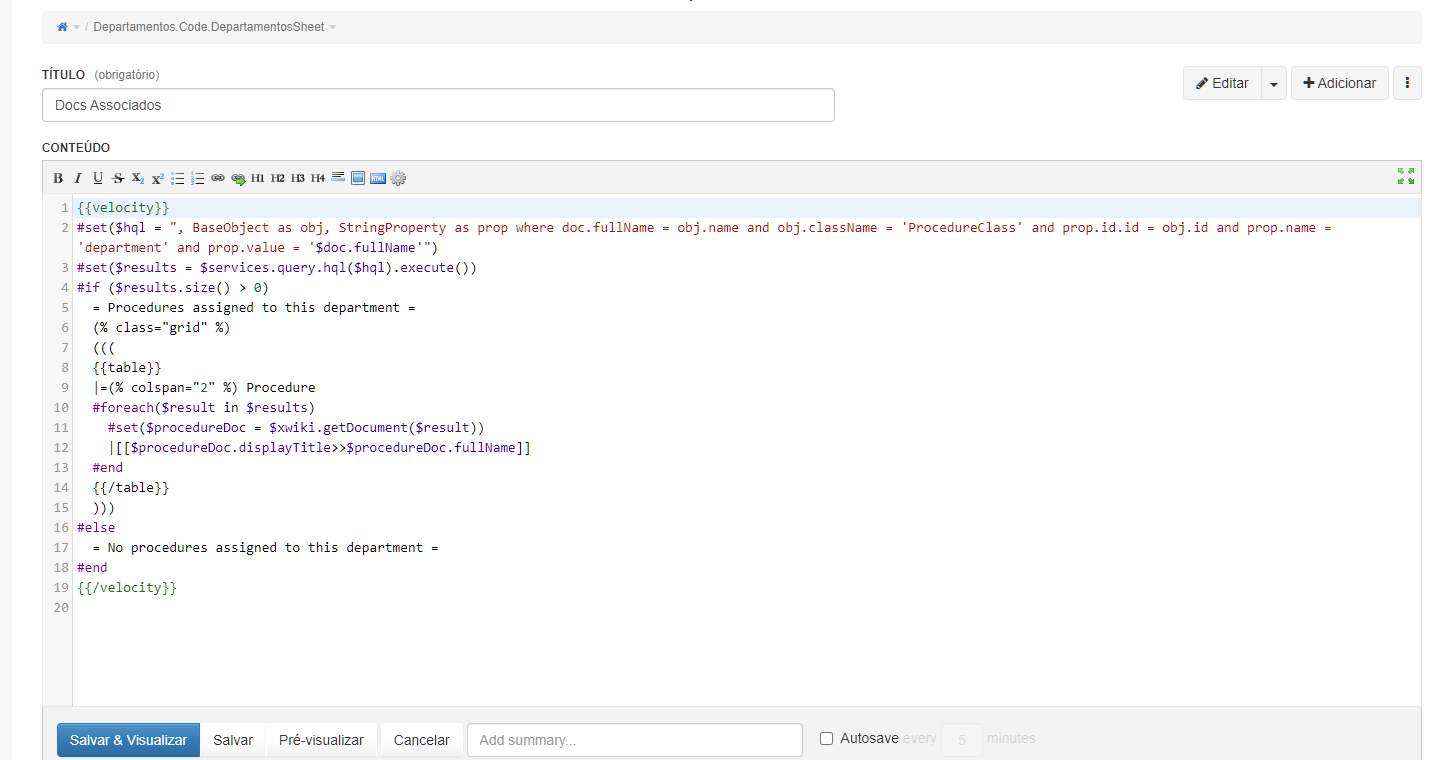Insert an HTML macro block
Image resolution: width=1433 pixels, height=760 pixels.
(x=378, y=178)
